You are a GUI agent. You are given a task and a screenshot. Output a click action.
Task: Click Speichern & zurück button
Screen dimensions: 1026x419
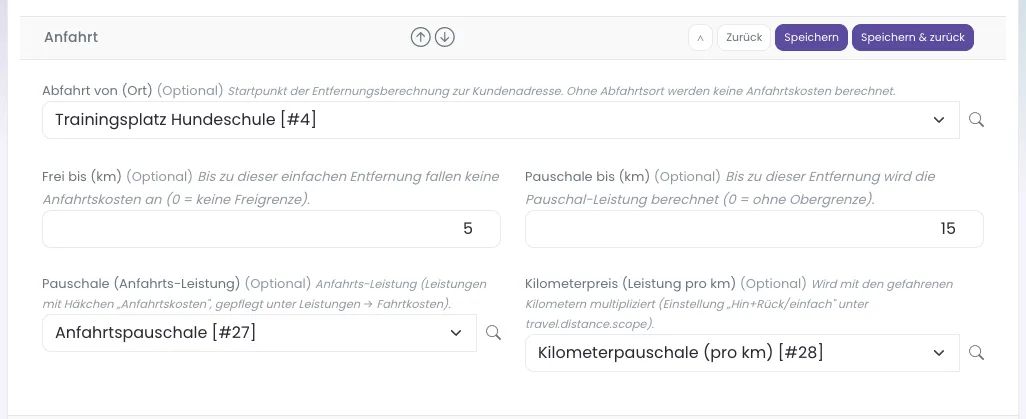point(913,37)
